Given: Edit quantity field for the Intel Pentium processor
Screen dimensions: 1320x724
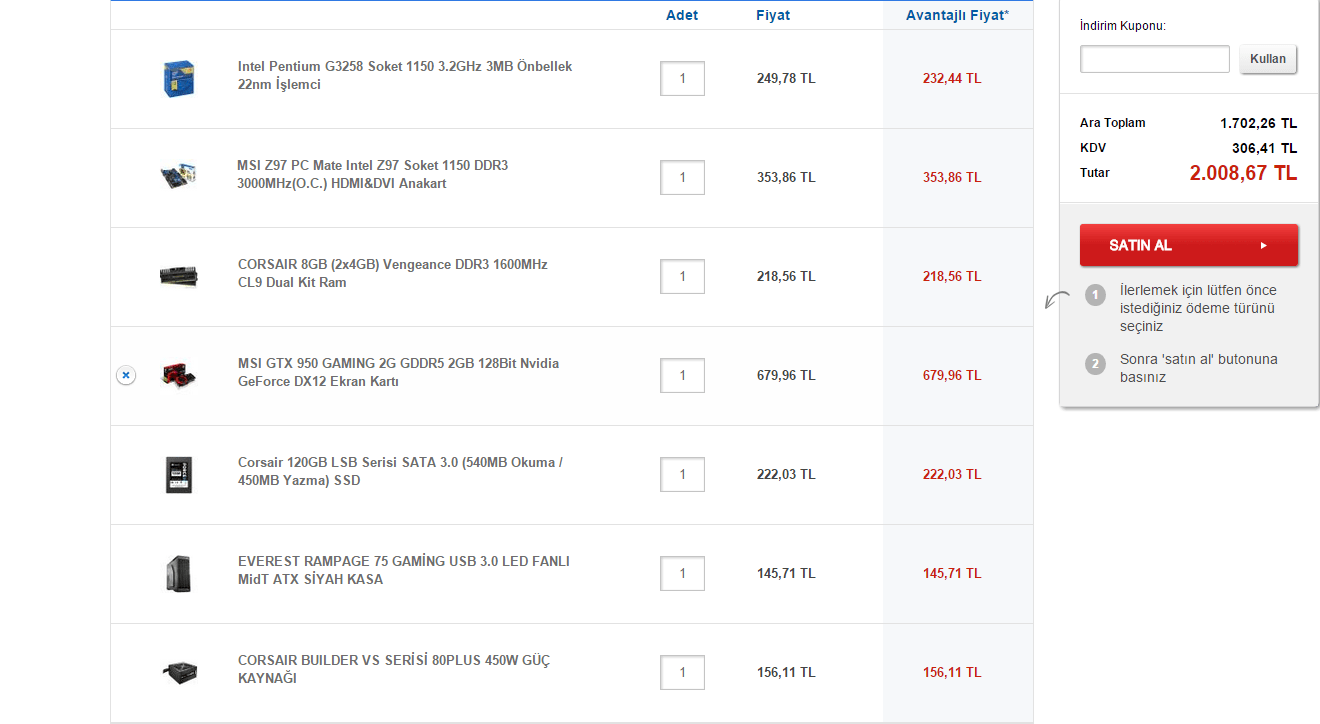Looking at the screenshot, I should click(x=682, y=78).
